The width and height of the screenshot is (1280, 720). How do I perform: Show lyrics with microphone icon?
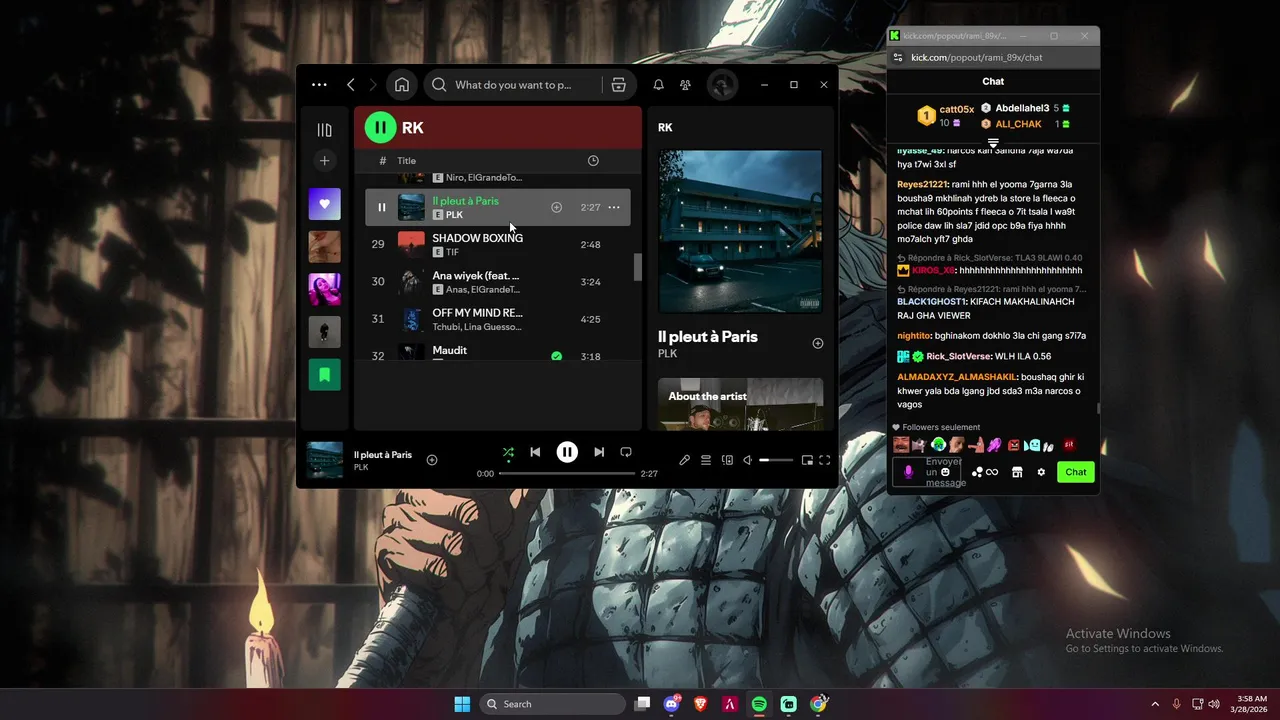pos(684,460)
